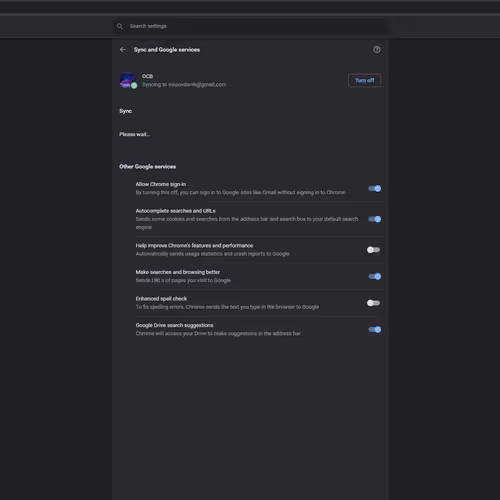Image resolution: width=500 pixels, height=500 pixels.
Task: Enable Help improve Chrome's features toggle
Action: coord(373,250)
